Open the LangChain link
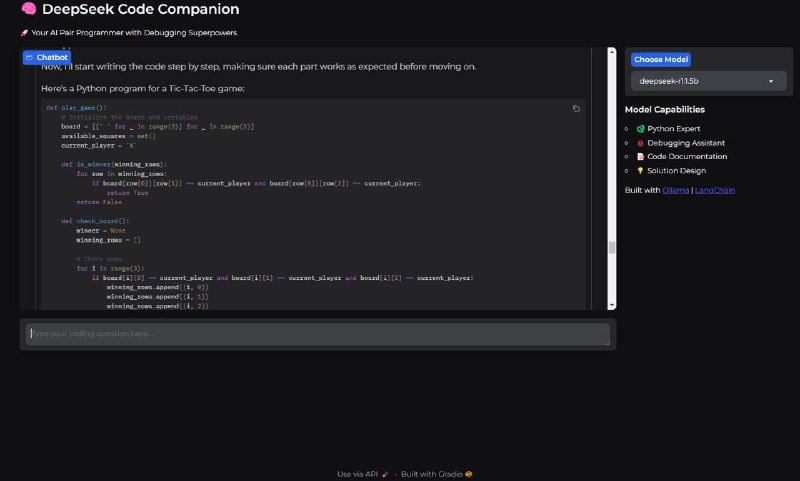Screen dimensions: 800x481 (x=715, y=190)
